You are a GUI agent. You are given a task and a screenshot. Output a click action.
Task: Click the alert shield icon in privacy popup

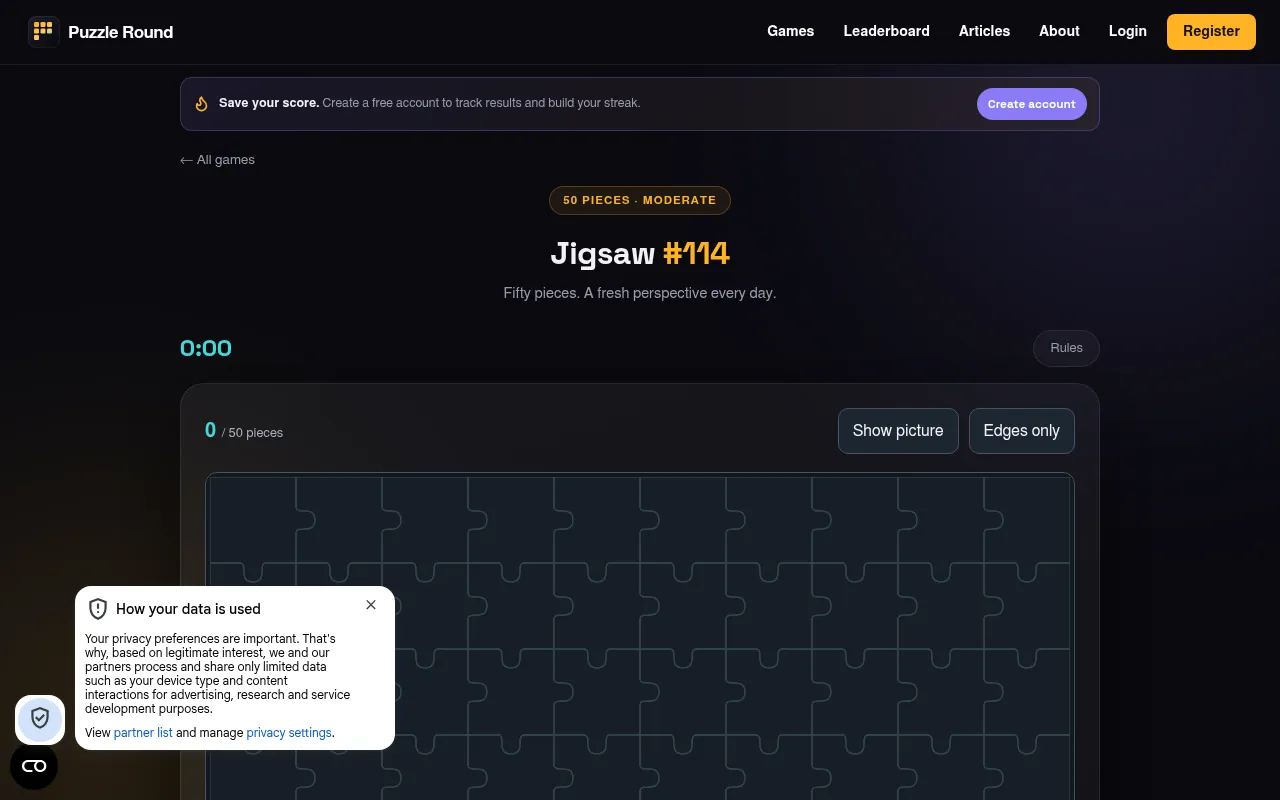98,609
